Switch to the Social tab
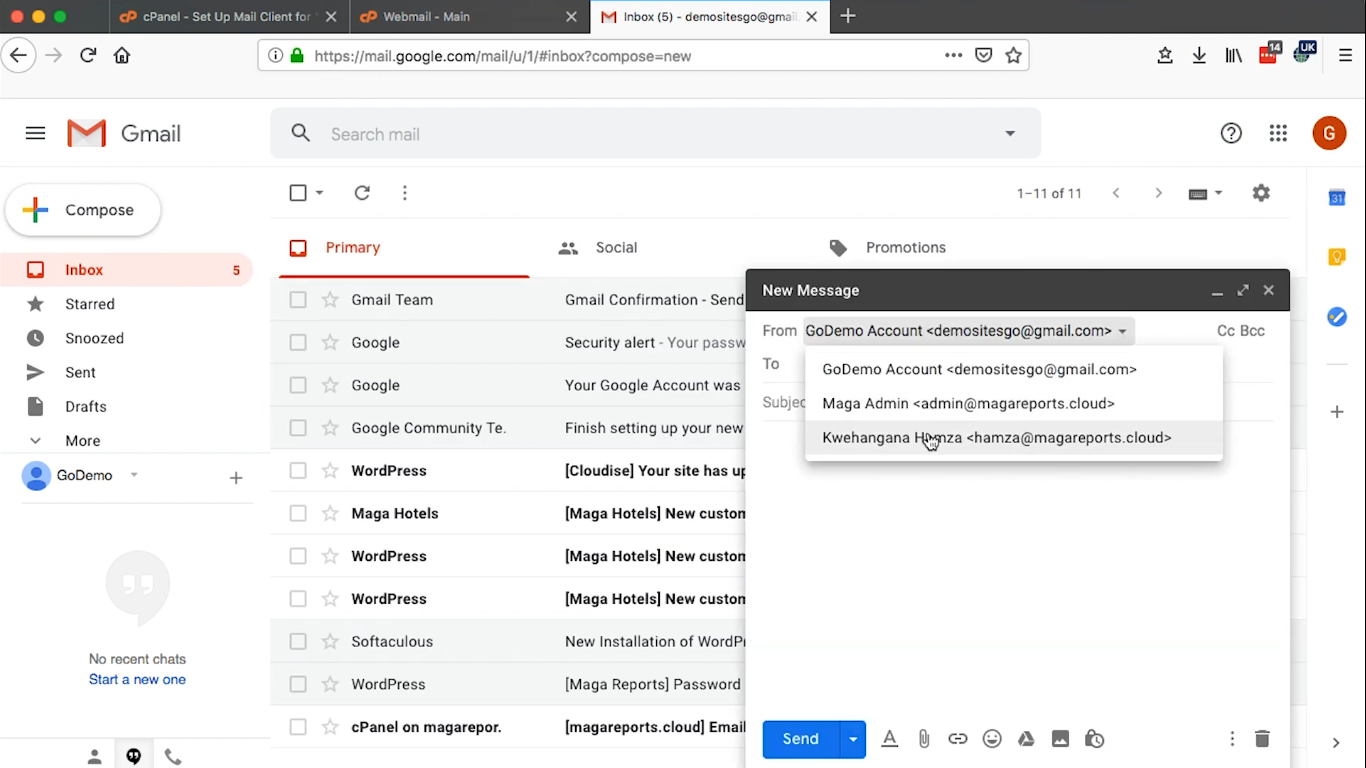Screen dimensions: 1366x768 pos(597,248)
